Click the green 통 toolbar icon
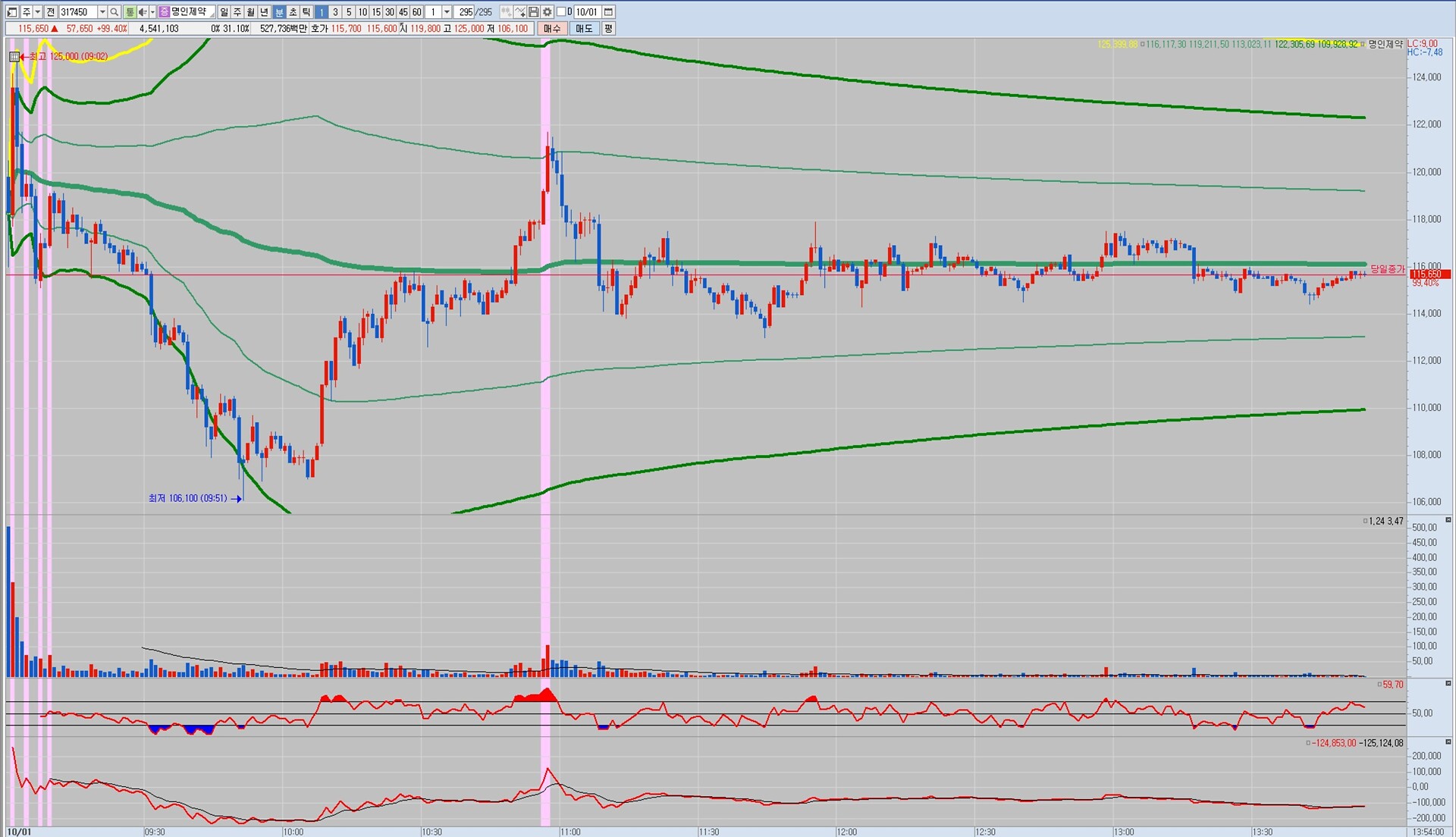This screenshot has height=837, width=1456. click(130, 12)
